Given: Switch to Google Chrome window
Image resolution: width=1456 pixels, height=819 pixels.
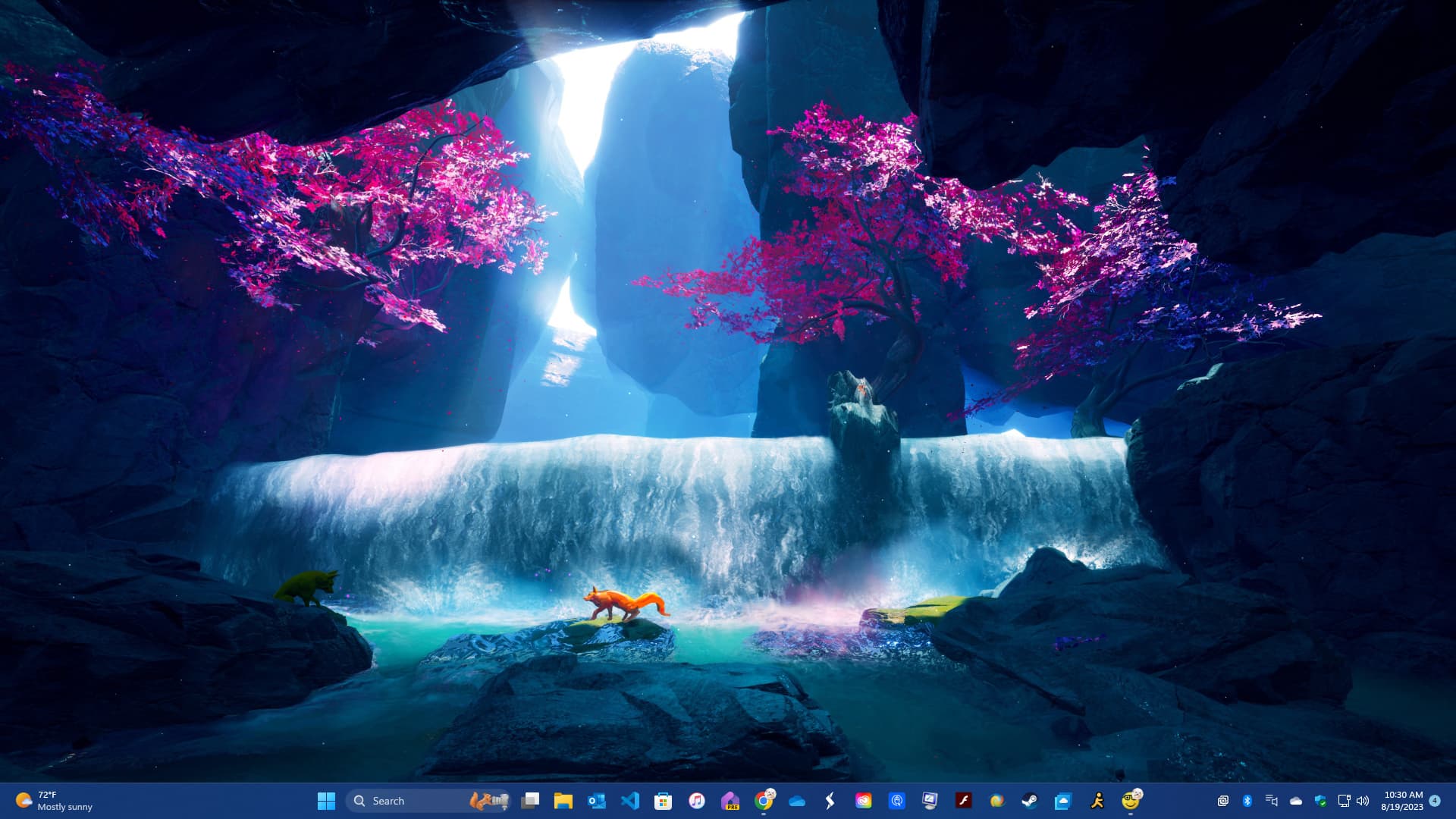Looking at the screenshot, I should click(x=764, y=801).
